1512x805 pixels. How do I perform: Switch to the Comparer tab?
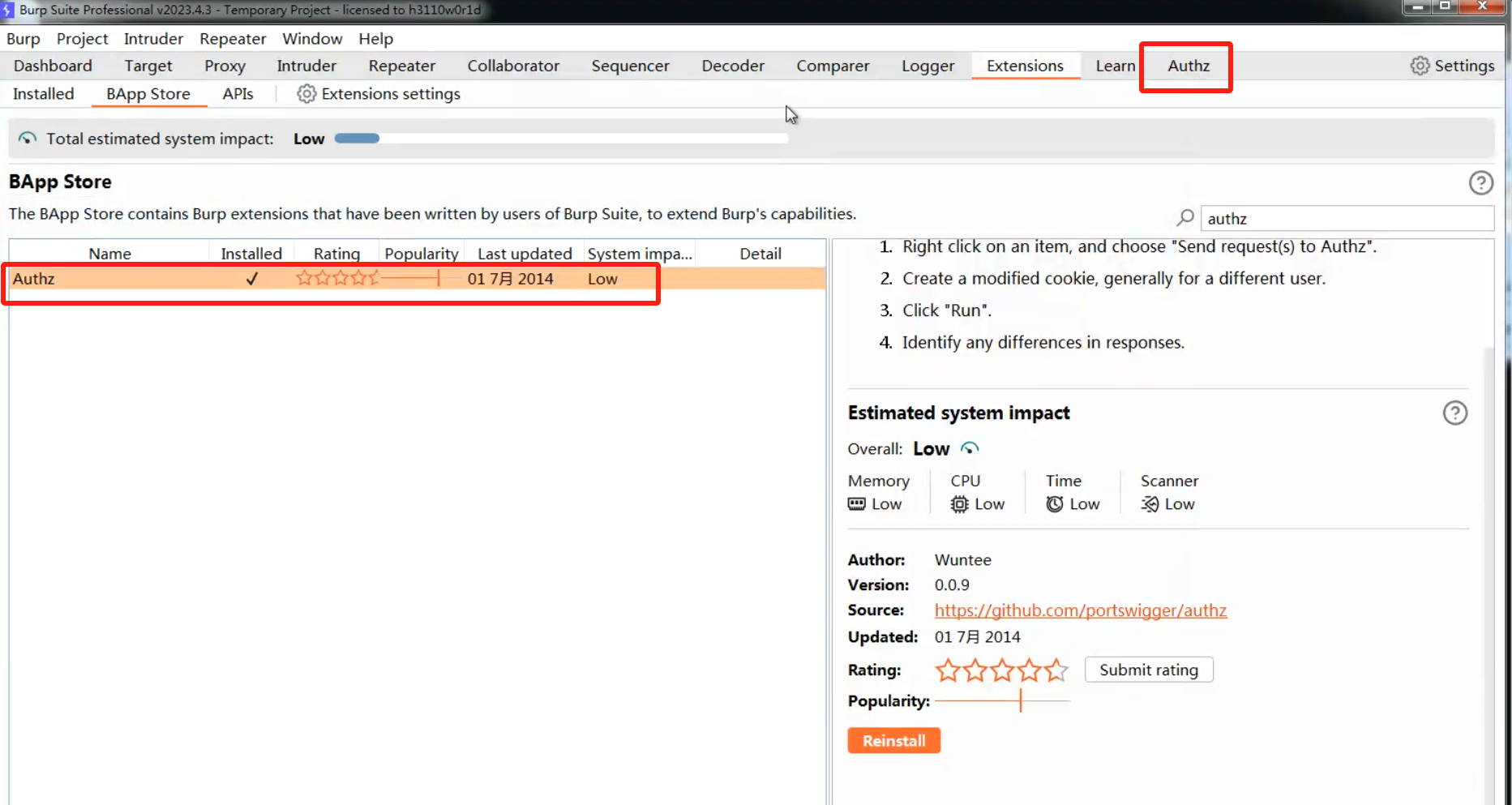833,66
